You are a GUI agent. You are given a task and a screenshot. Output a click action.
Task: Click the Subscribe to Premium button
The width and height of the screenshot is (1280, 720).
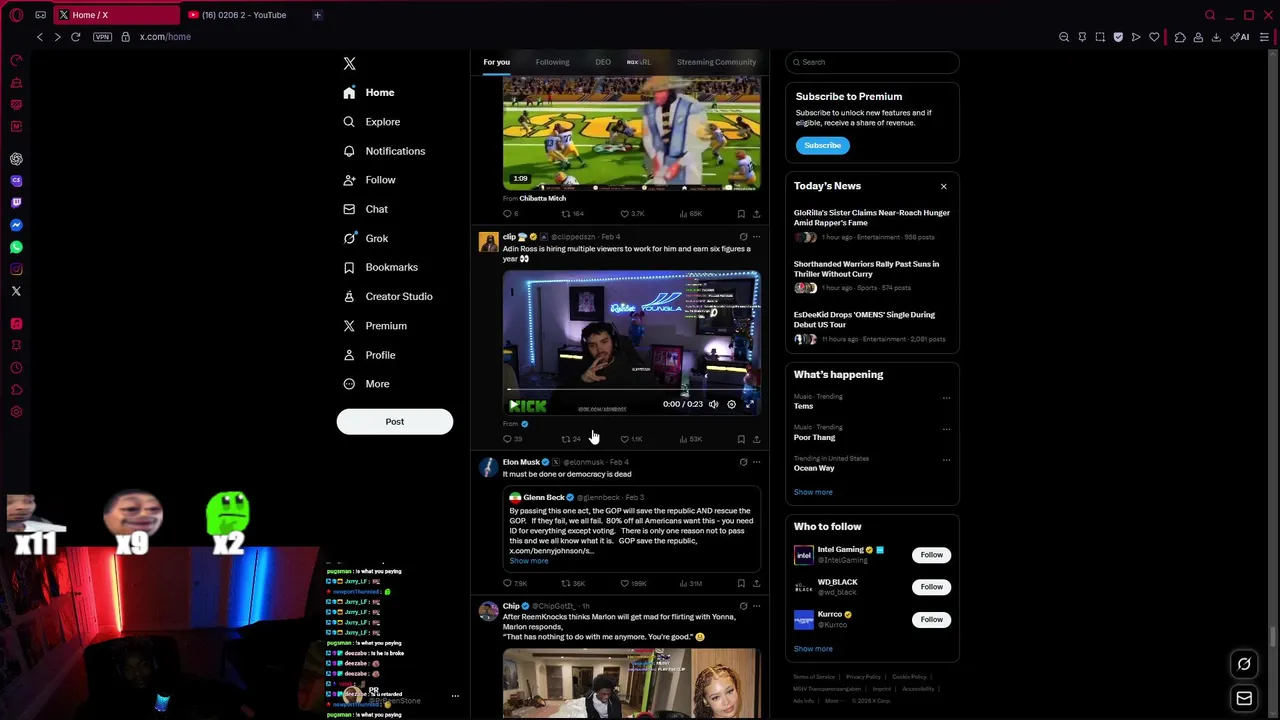coord(822,145)
